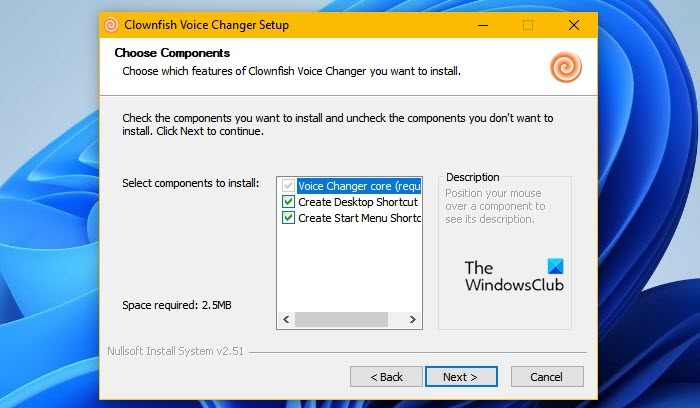Minimize the Clownfish setup window
This screenshot has height=408, width=700.
pos(482,25)
